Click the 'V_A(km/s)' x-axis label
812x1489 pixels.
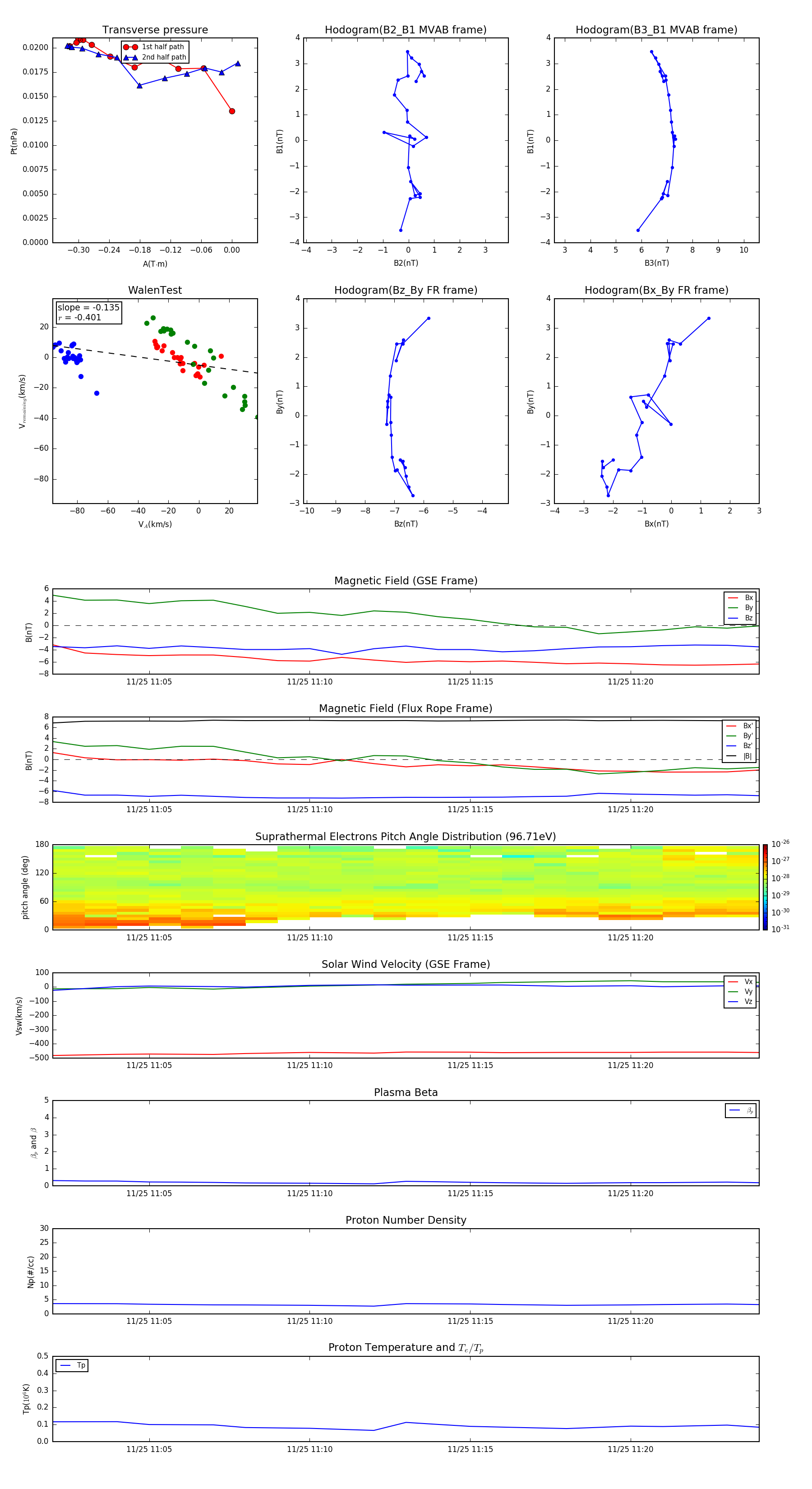155,524
